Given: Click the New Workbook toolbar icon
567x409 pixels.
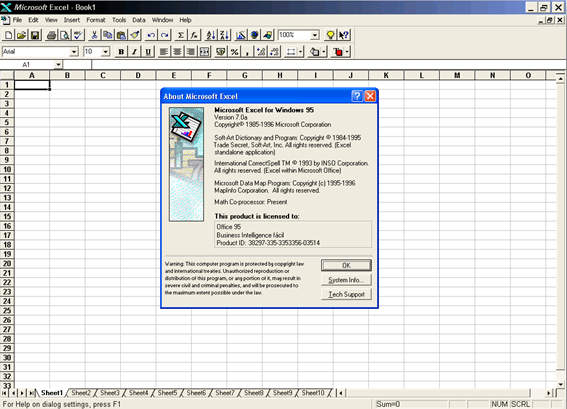Looking at the screenshot, I should pos(8,35).
